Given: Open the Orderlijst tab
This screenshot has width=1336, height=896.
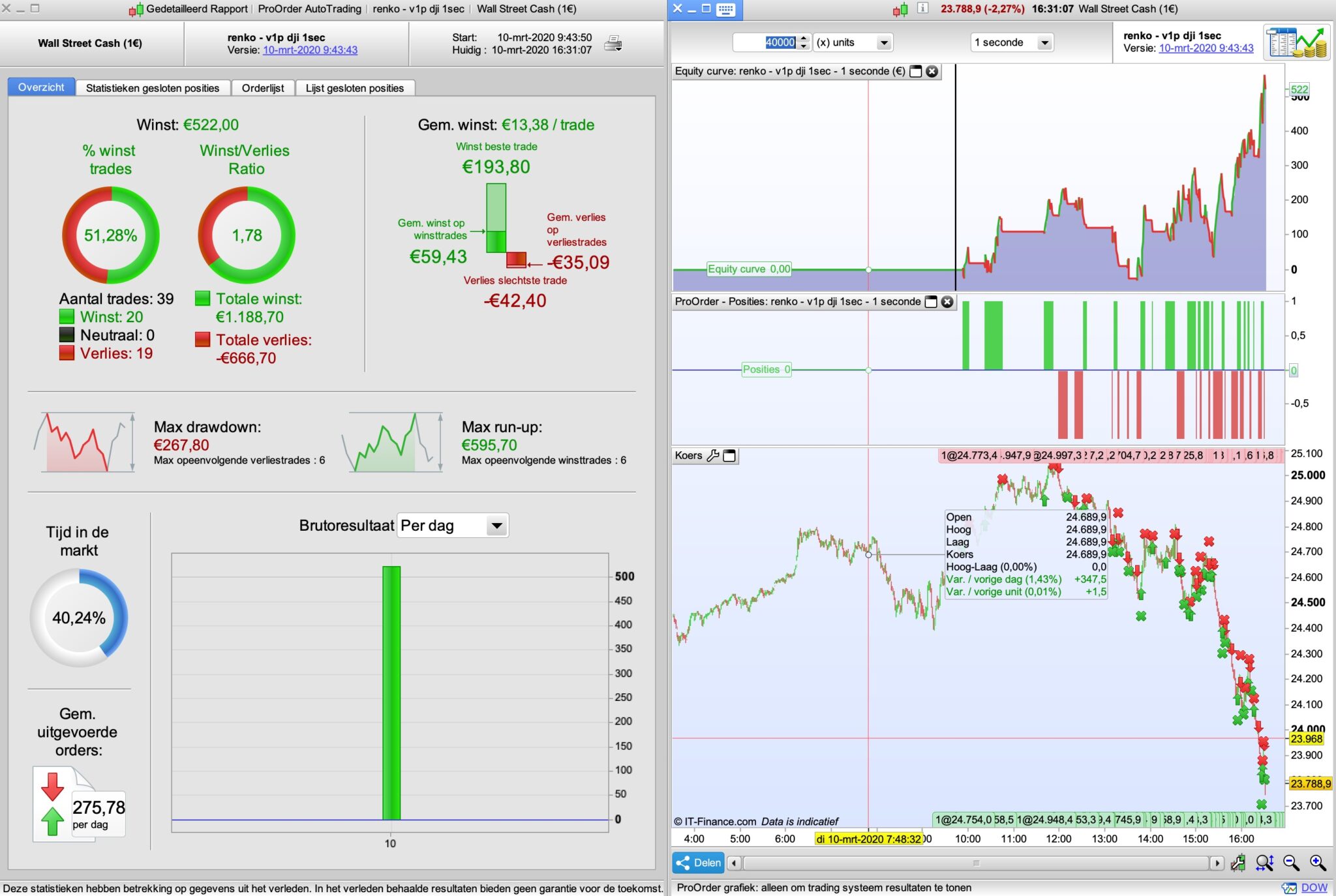Looking at the screenshot, I should pyautogui.click(x=263, y=88).
